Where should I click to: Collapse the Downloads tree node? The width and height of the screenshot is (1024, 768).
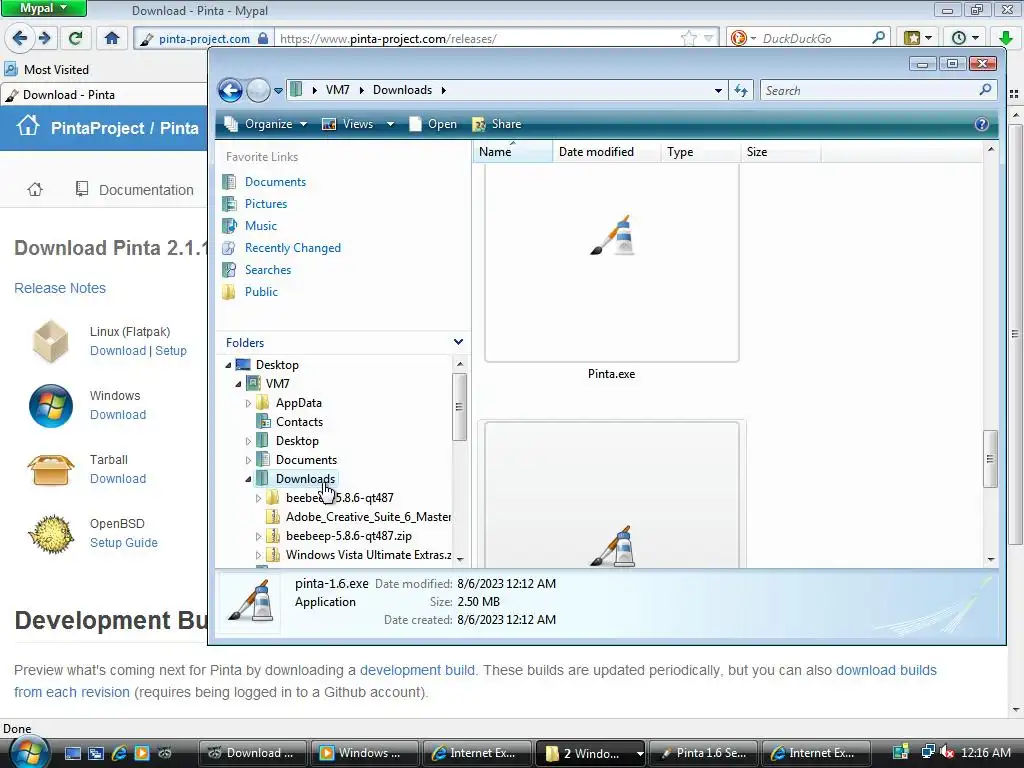pos(248,479)
